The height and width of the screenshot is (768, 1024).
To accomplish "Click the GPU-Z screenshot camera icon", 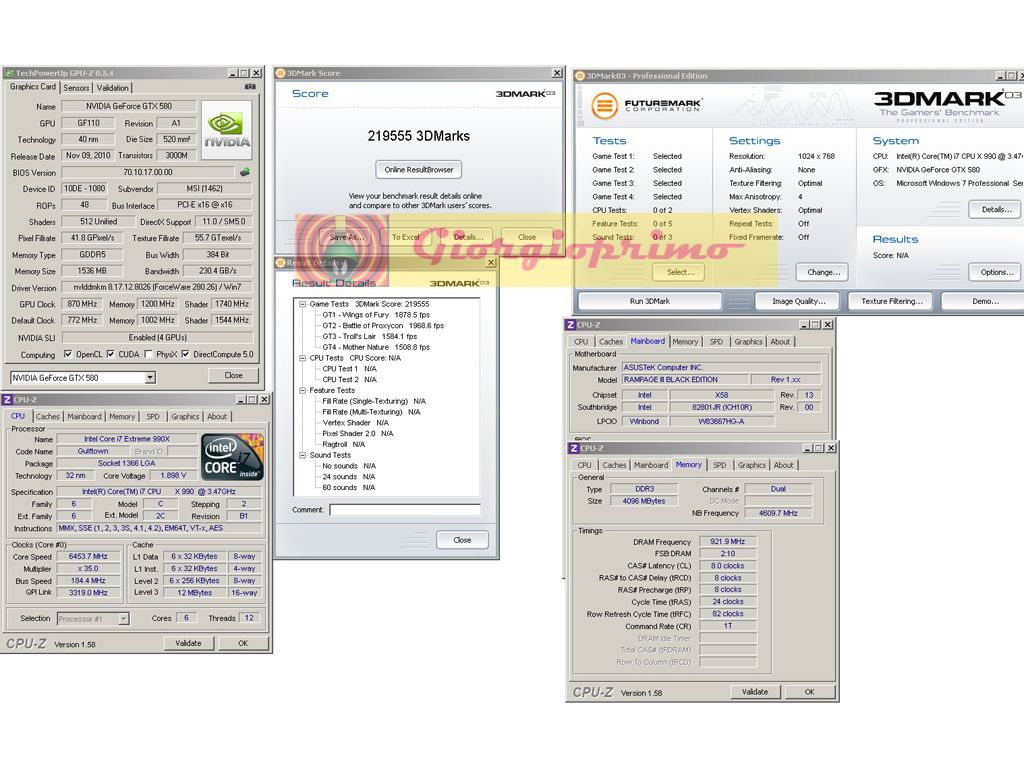I will (x=250, y=87).
